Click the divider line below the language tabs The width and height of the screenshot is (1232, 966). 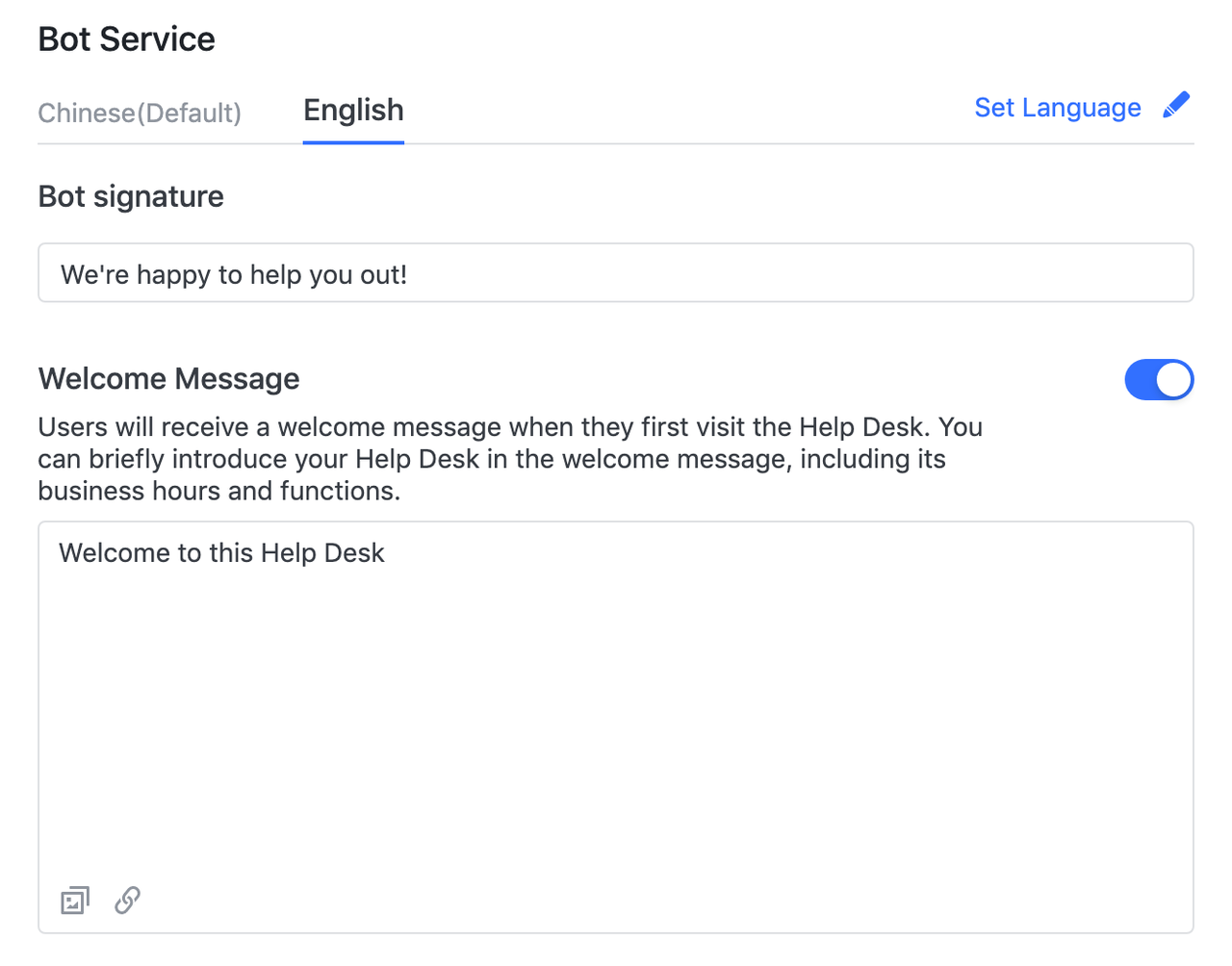(x=770, y=144)
